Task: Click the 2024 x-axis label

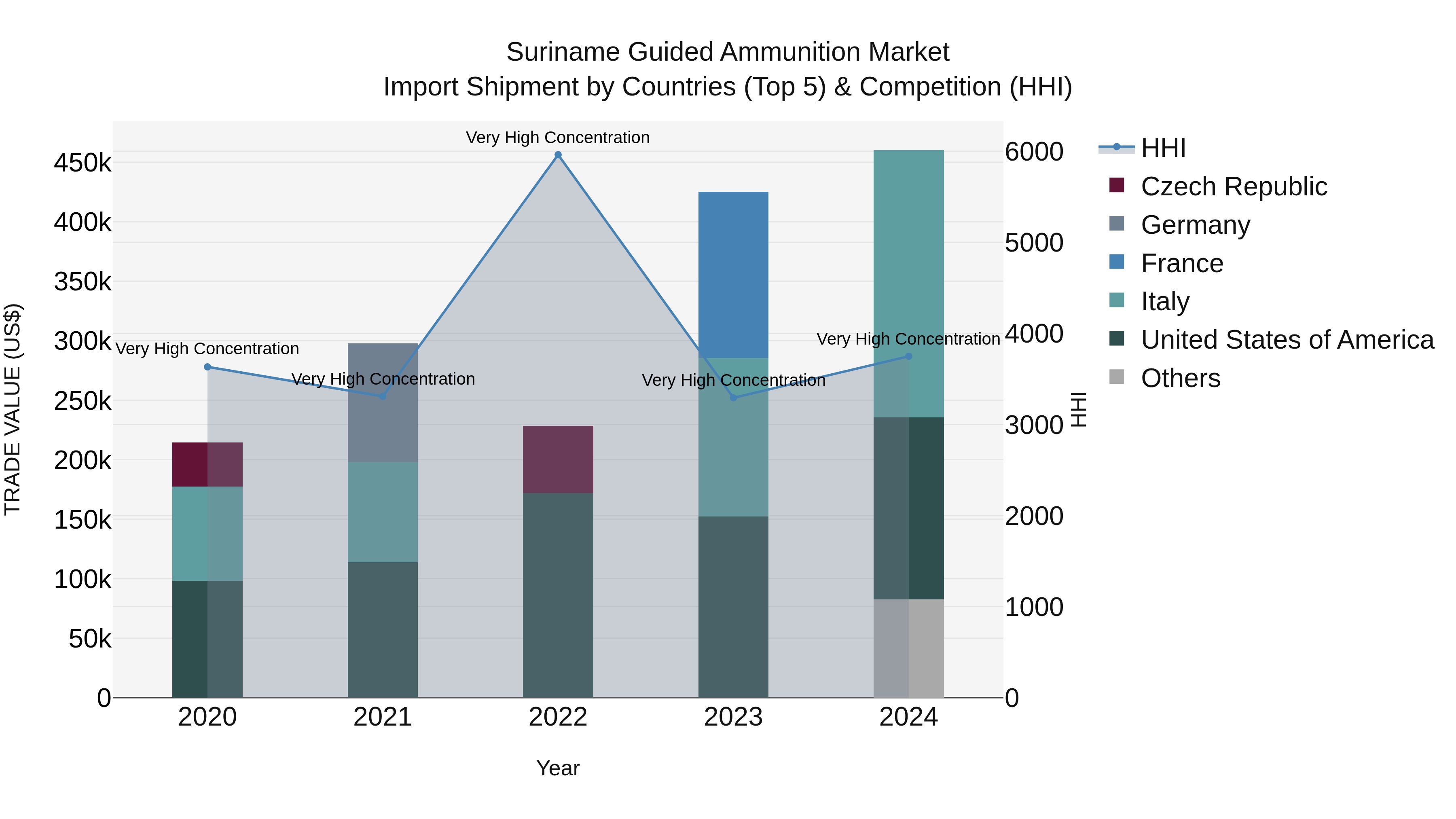Action: [x=909, y=717]
